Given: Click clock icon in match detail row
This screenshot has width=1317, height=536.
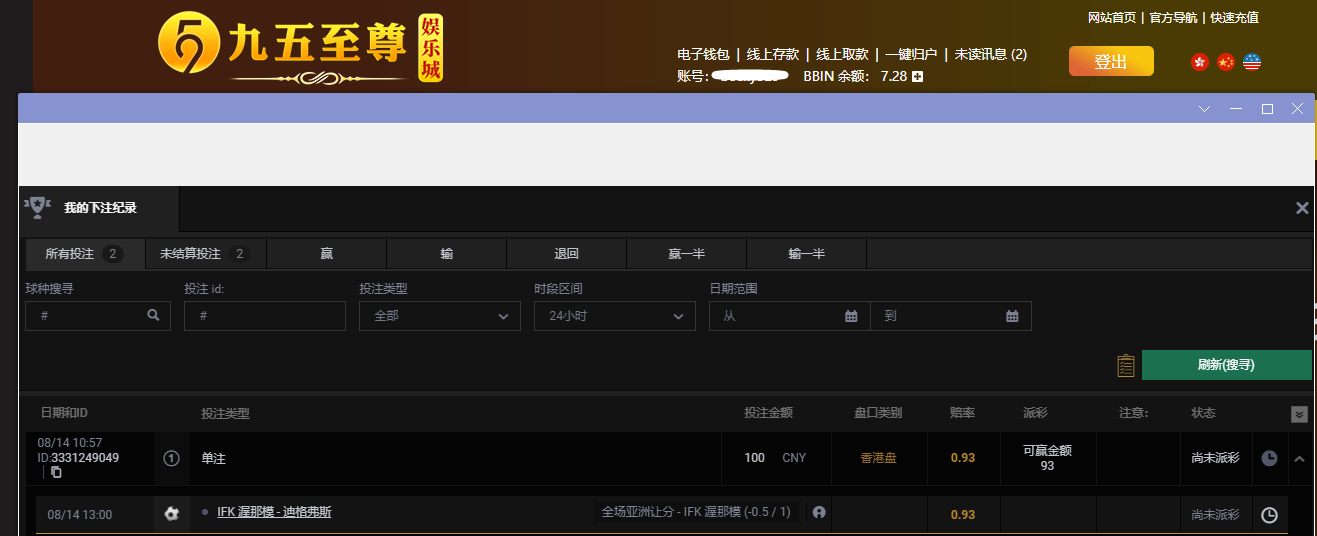Looking at the screenshot, I should tap(1269, 515).
